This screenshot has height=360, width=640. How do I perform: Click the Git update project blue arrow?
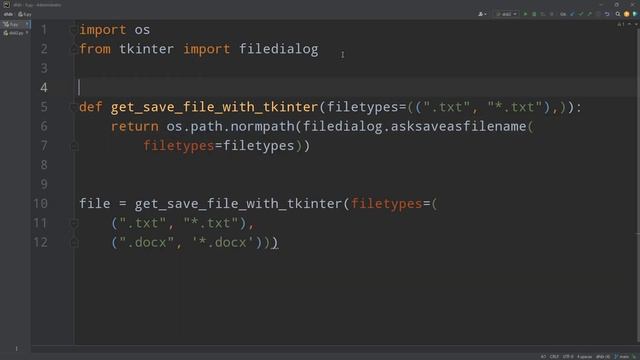pos(572,14)
